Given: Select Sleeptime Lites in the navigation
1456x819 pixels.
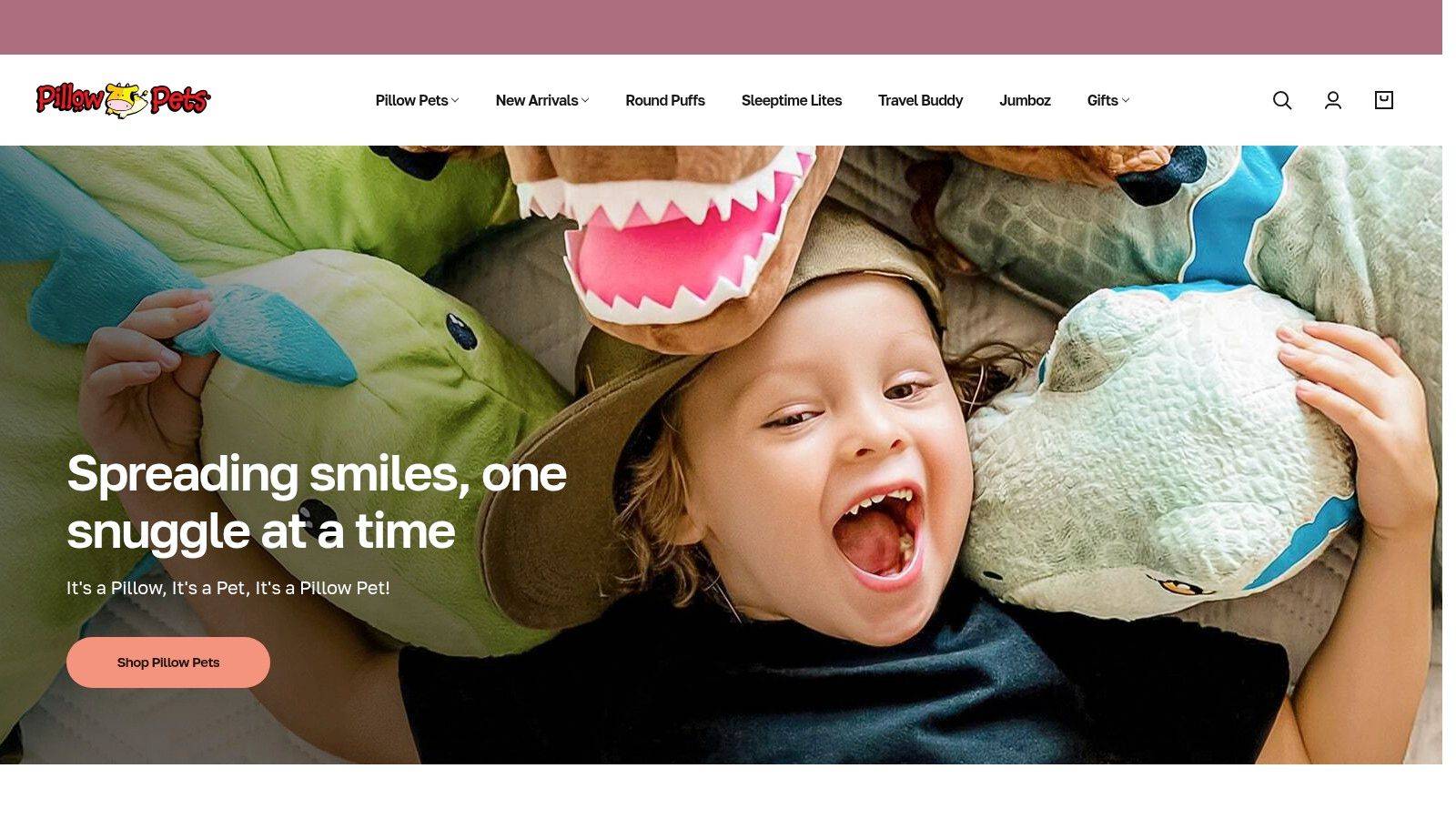Looking at the screenshot, I should tap(792, 100).
